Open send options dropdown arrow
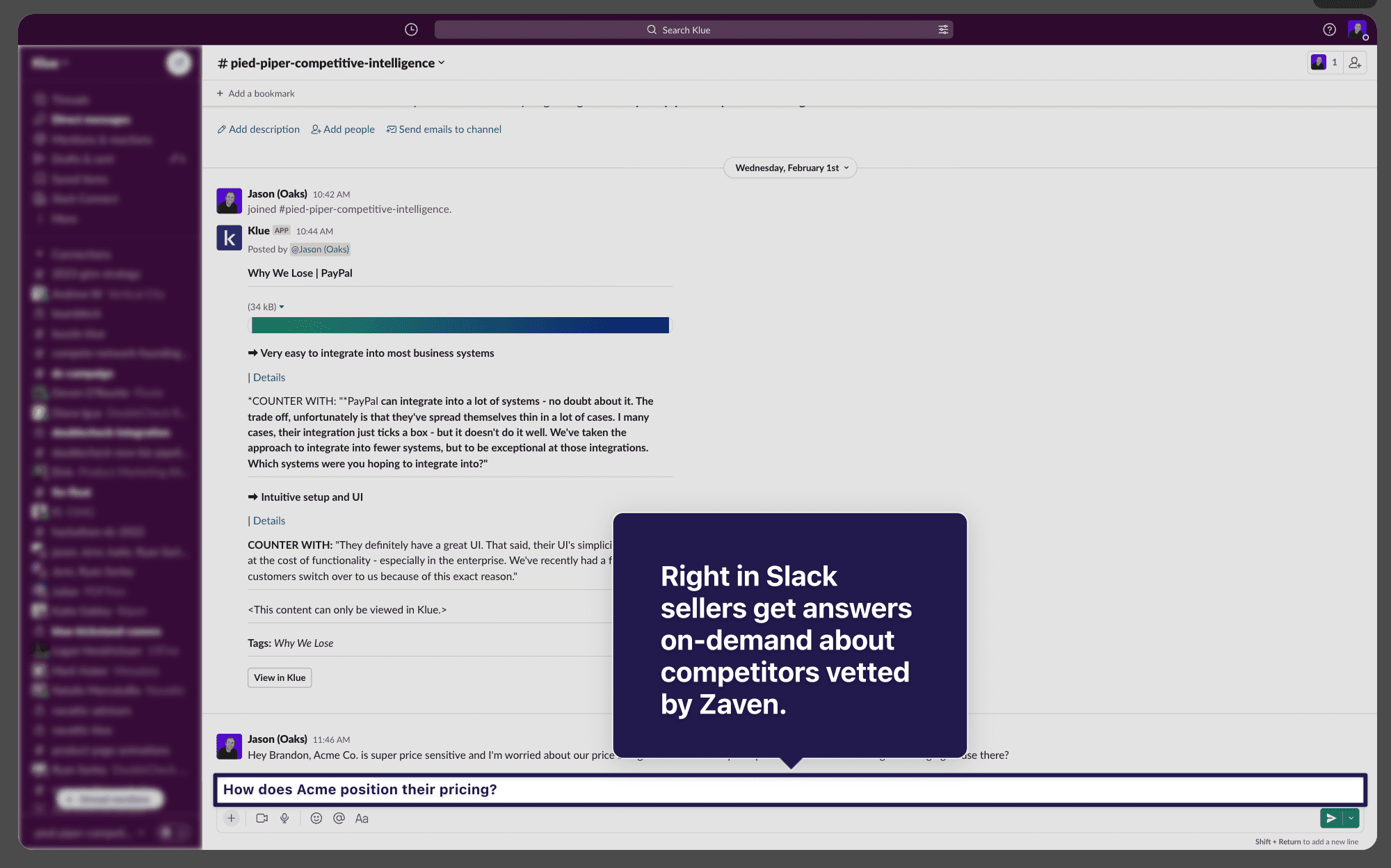This screenshot has width=1391, height=868. tap(1351, 818)
